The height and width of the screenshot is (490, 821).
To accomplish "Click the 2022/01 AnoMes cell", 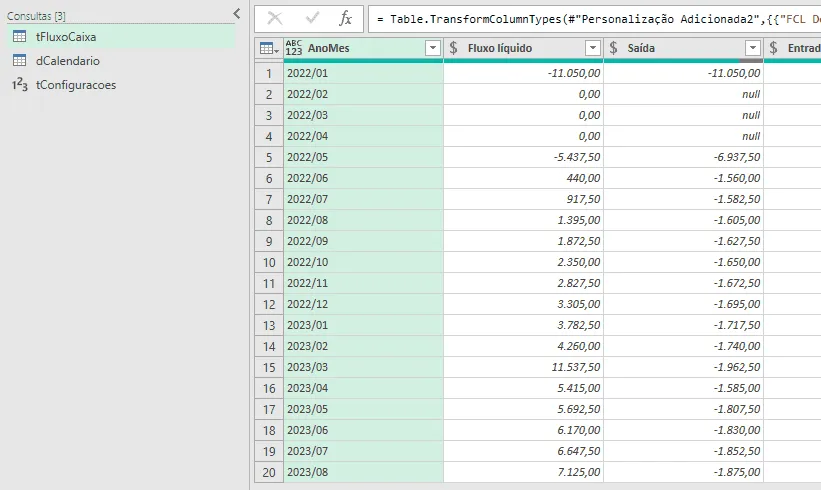I will click(363, 73).
